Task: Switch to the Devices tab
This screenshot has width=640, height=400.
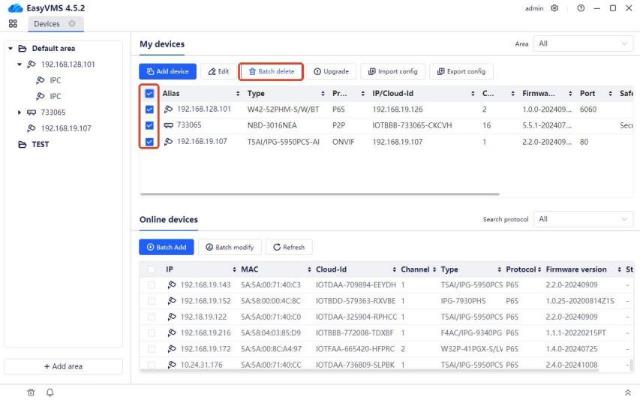Action: (46, 23)
